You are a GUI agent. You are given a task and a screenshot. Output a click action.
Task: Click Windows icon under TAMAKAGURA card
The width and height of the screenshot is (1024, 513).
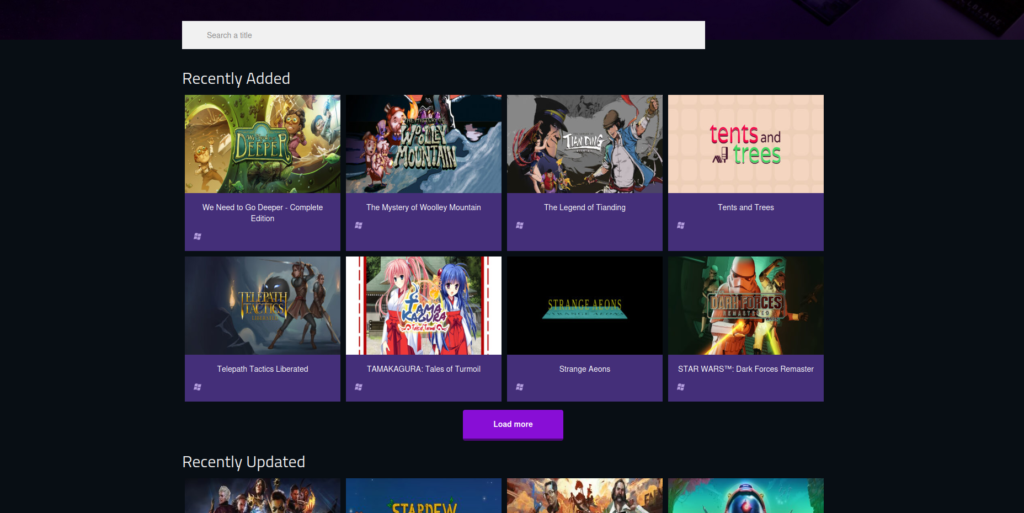point(359,387)
